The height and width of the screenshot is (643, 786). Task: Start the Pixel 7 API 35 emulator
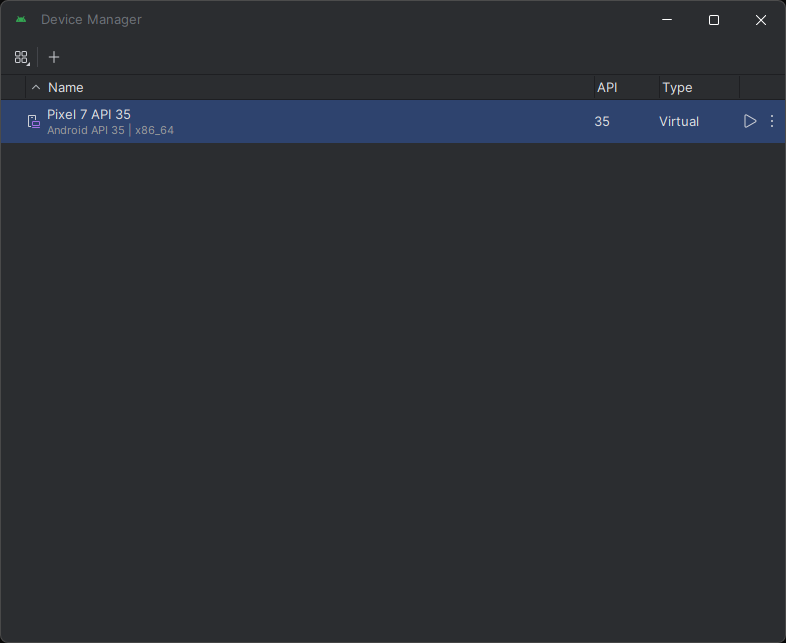[750, 121]
